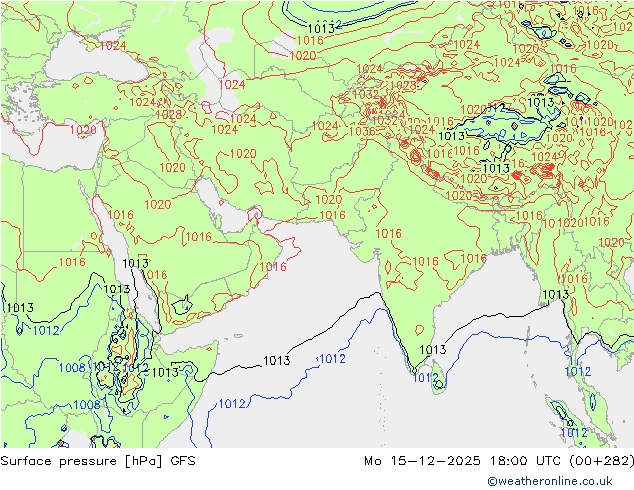Click the 1028 label near the Caucasus
The width and height of the screenshot is (634, 490).
[169, 114]
